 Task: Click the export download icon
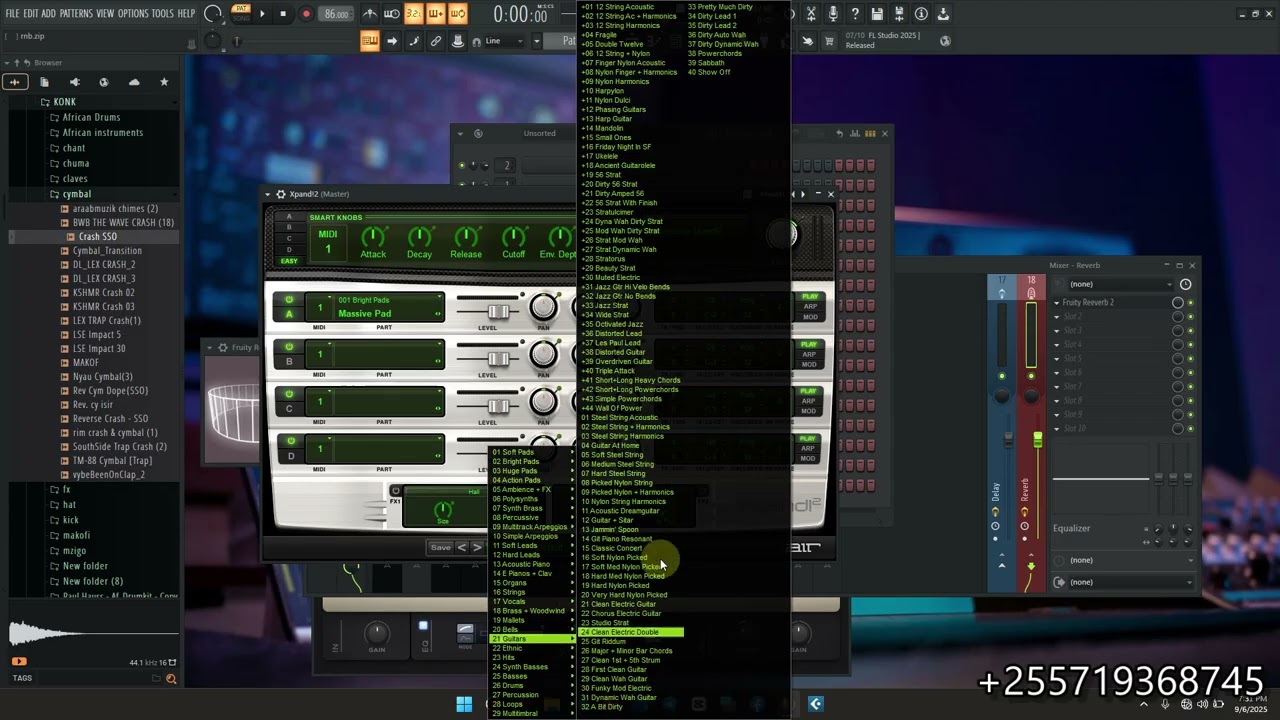pos(943,14)
